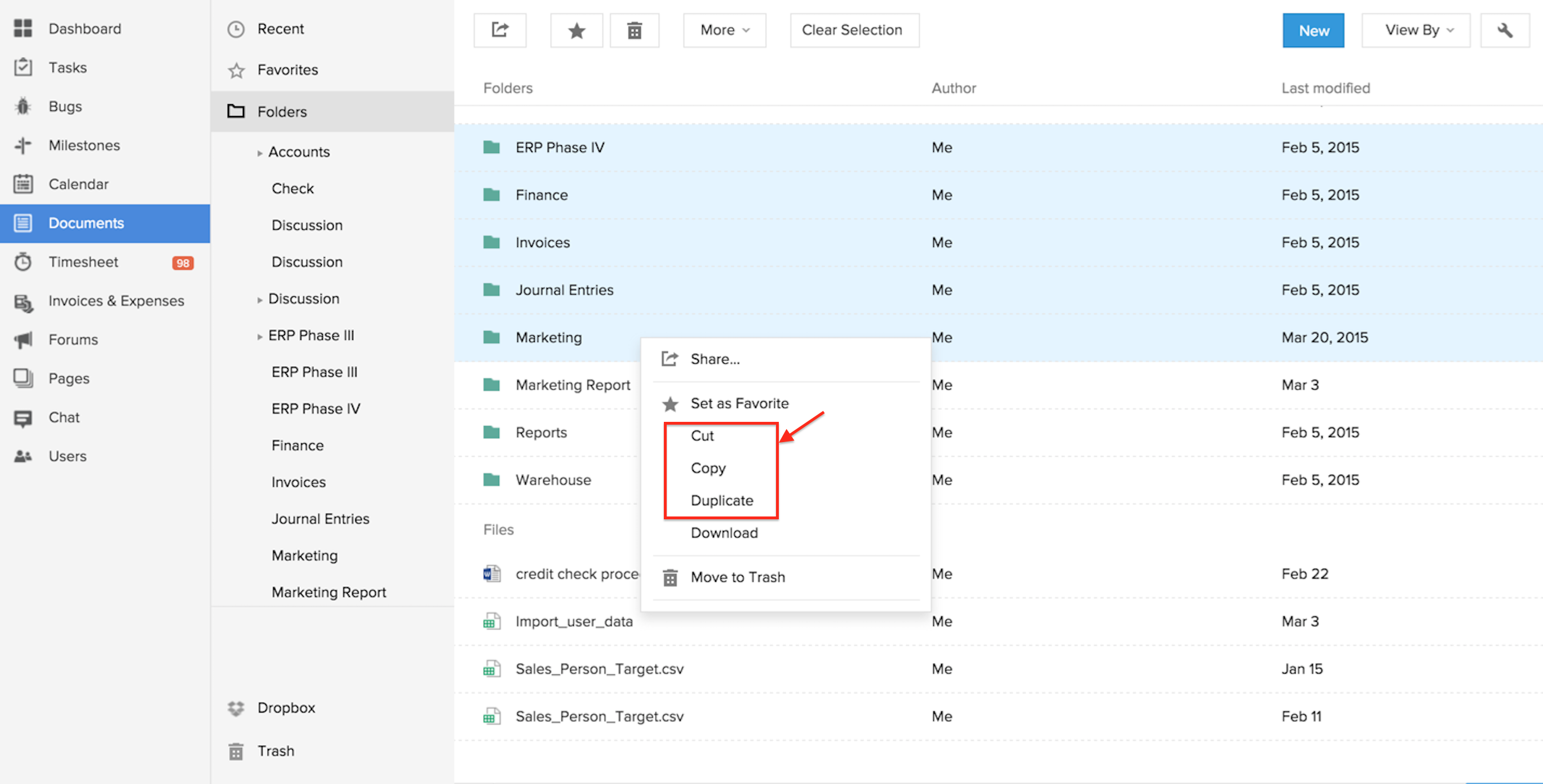Open the View By dropdown
The width and height of the screenshot is (1543, 784).
[x=1416, y=30]
